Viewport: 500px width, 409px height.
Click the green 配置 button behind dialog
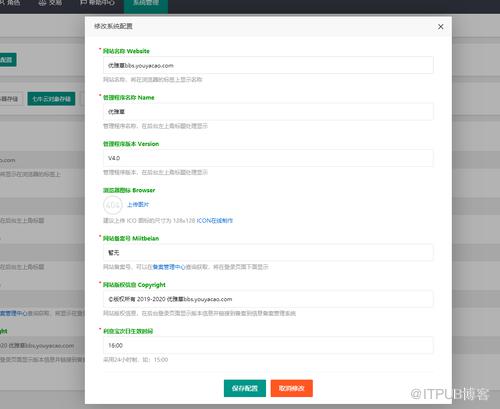click(7, 60)
